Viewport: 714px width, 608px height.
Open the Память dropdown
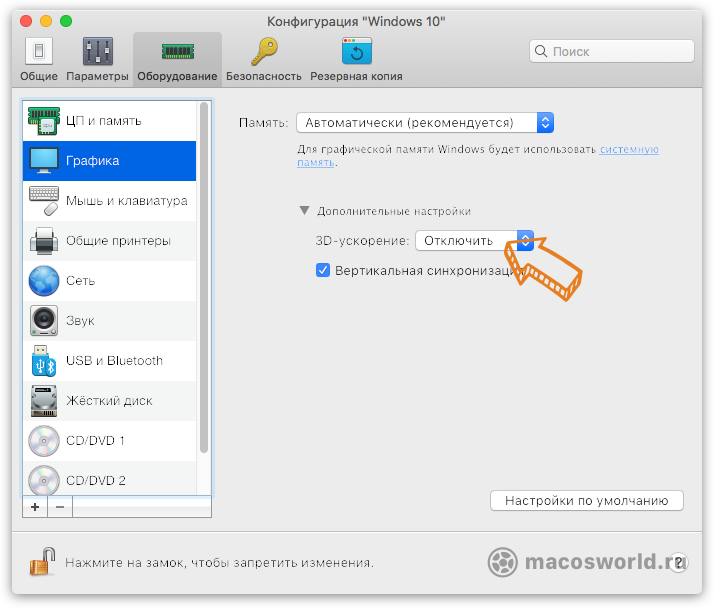(425, 123)
